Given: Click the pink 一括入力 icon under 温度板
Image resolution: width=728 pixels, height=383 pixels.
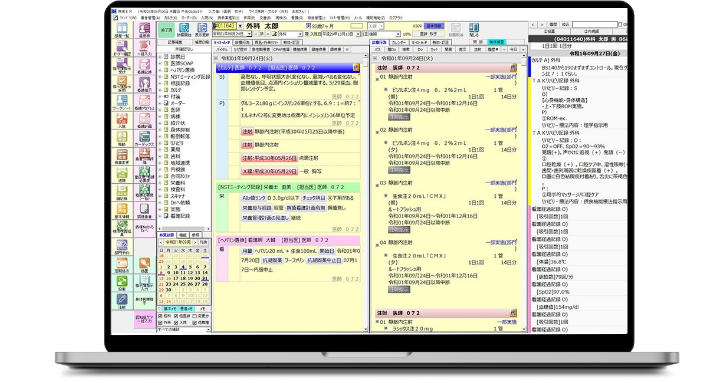Looking at the screenshot, I should pos(144,49).
